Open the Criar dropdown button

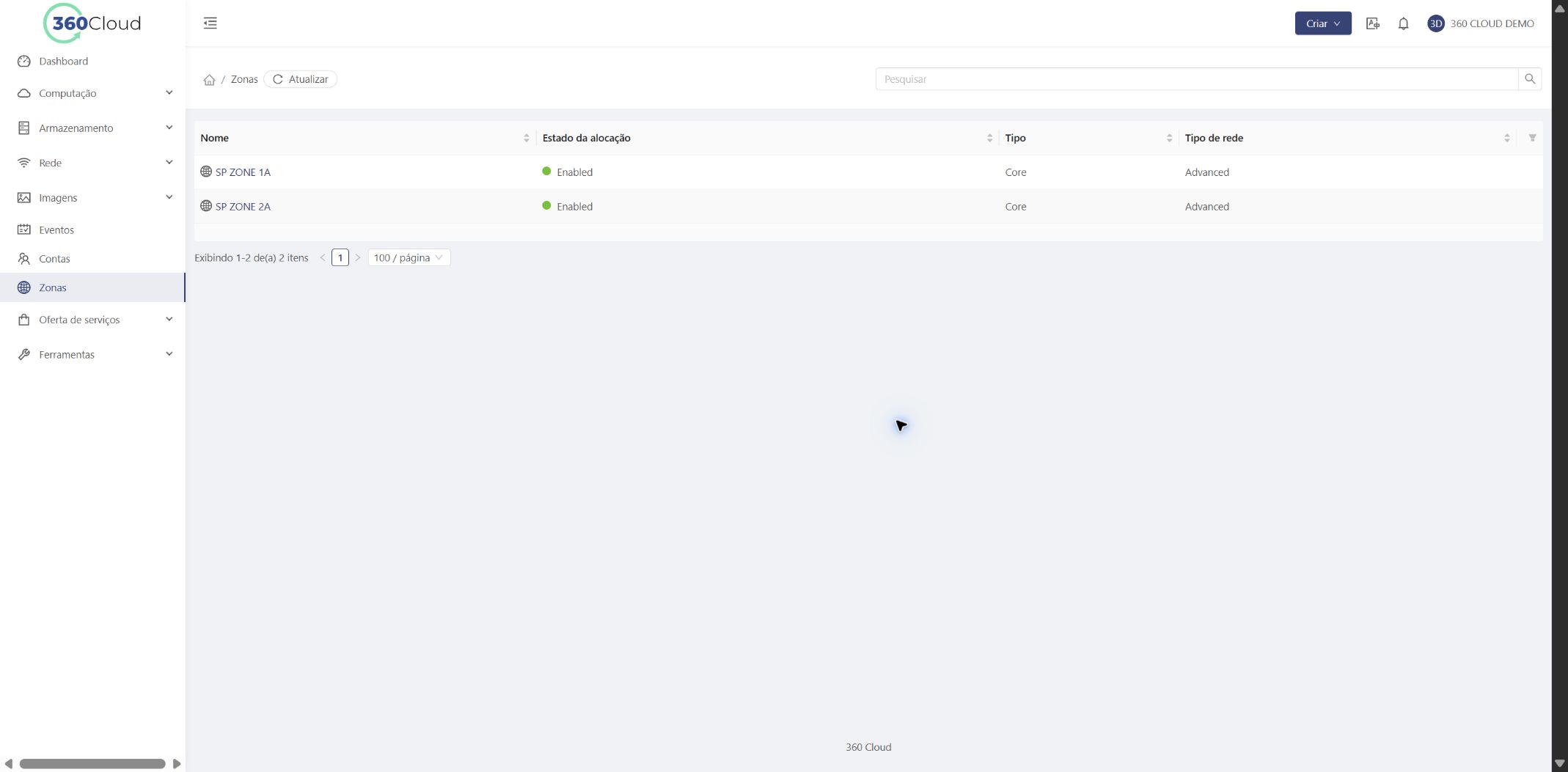1322,23
